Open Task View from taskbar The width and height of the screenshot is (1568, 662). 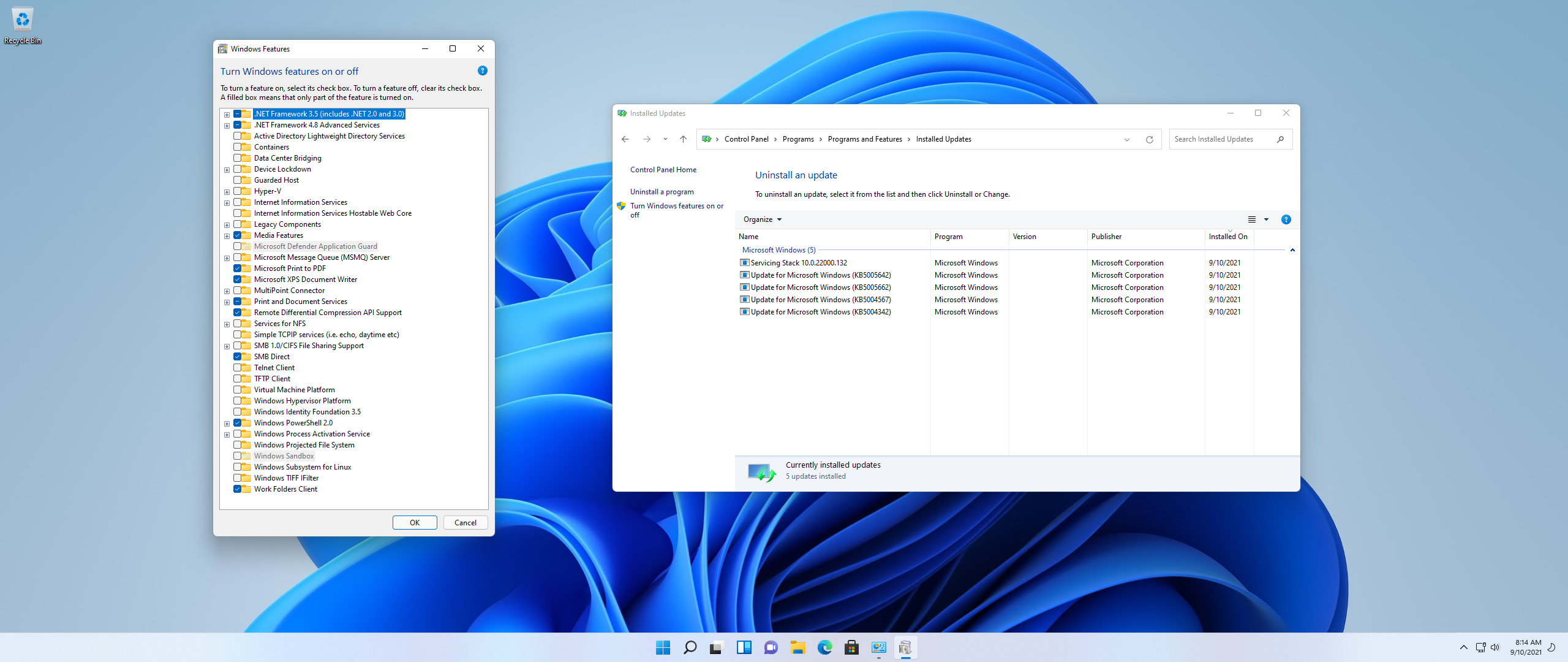pos(717,647)
